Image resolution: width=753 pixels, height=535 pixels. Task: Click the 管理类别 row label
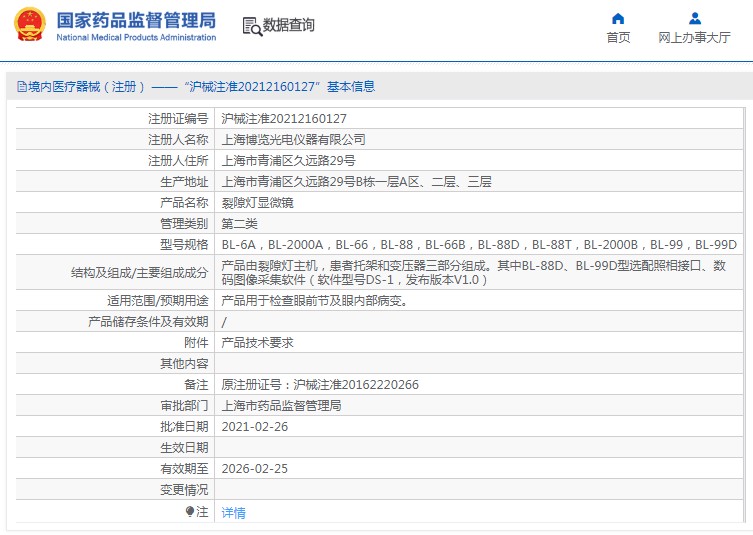click(x=184, y=224)
